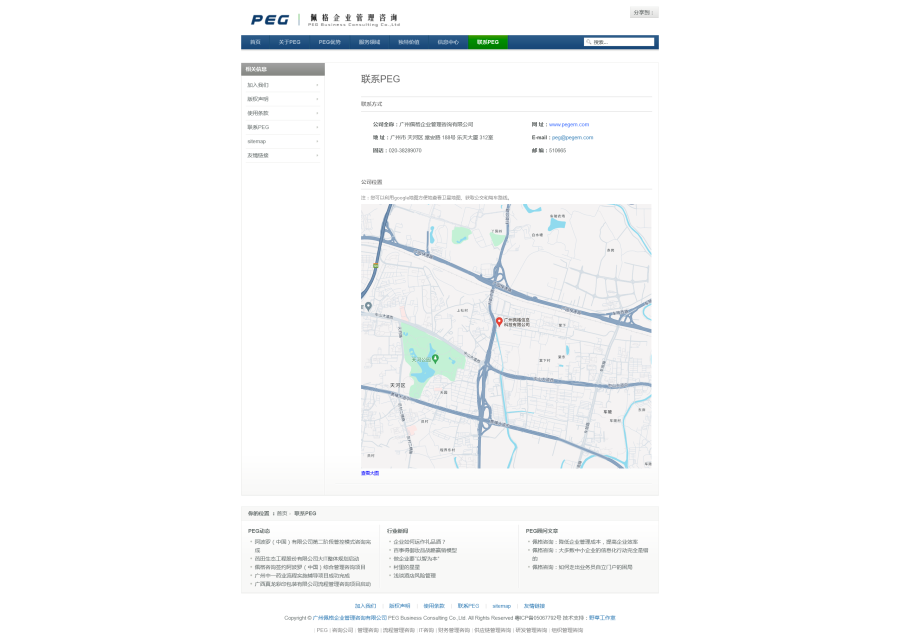This screenshot has width=900, height=644.
Task: Click the peg@pegem.com email link
Action: point(572,137)
